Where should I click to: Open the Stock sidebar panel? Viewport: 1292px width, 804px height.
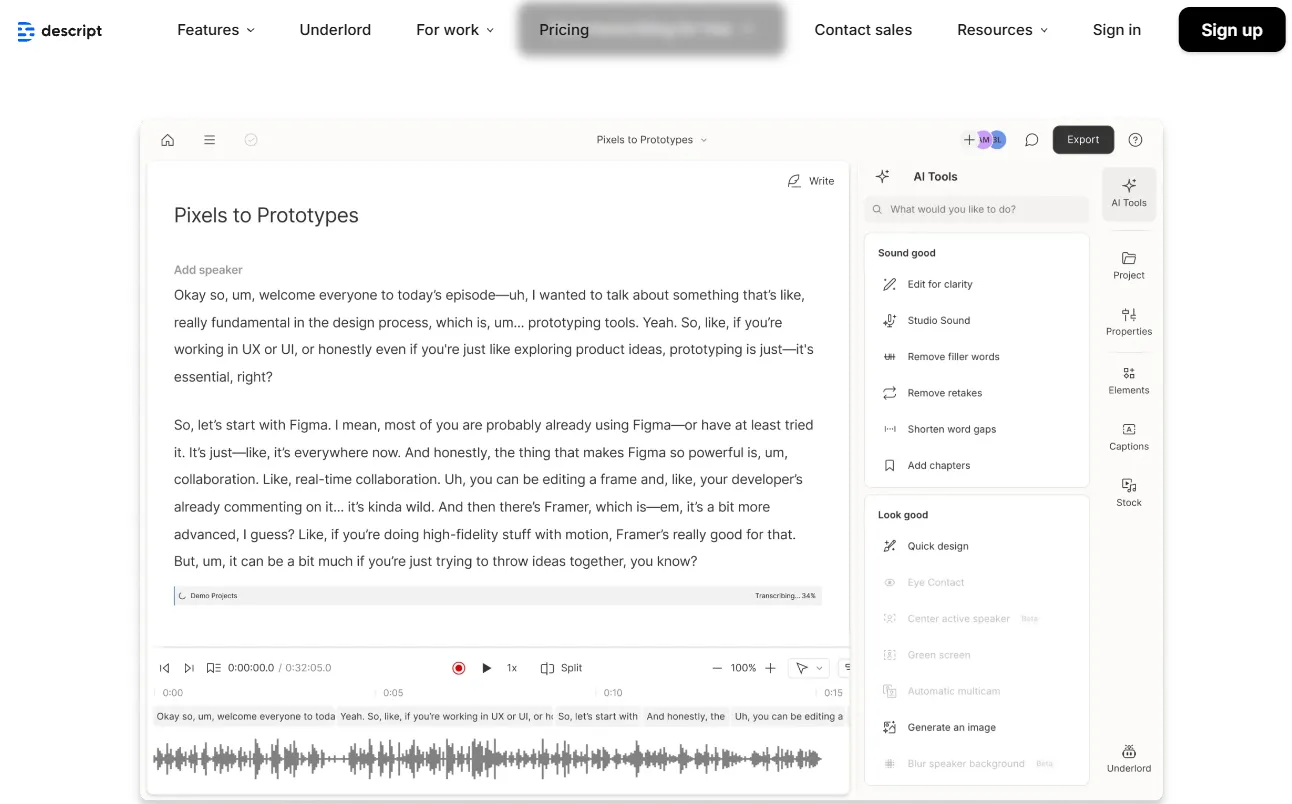(x=1129, y=492)
